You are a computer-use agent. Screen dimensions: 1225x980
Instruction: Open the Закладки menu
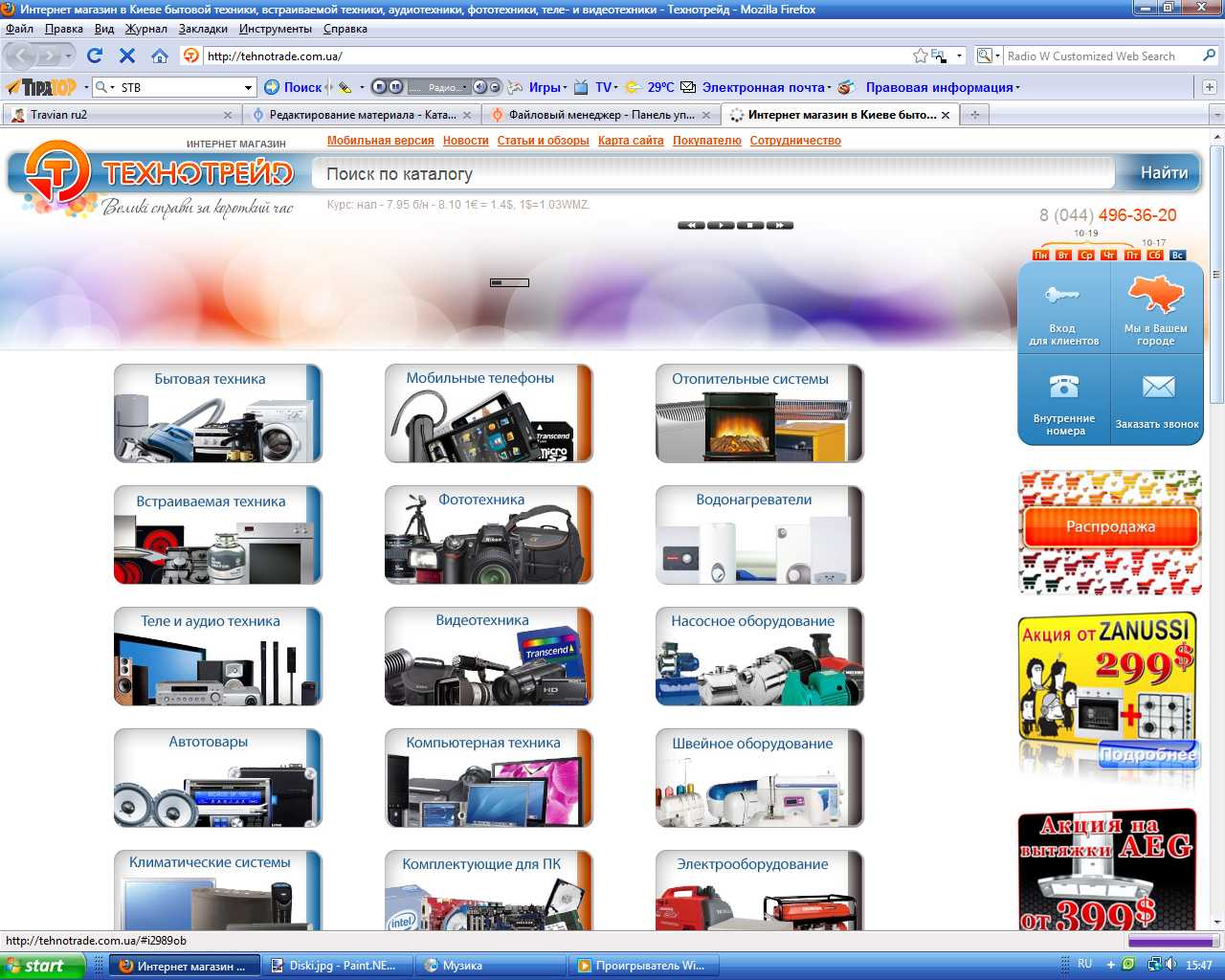tap(203, 29)
